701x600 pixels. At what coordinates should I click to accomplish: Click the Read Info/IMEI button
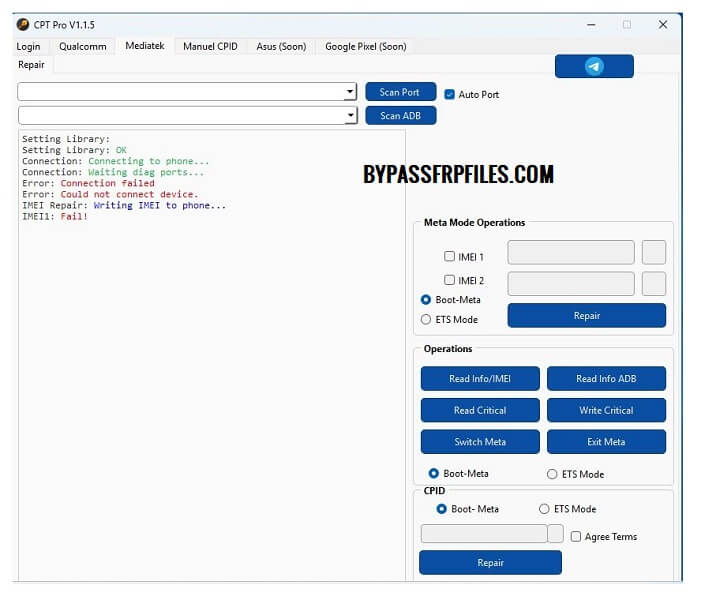[480, 379]
